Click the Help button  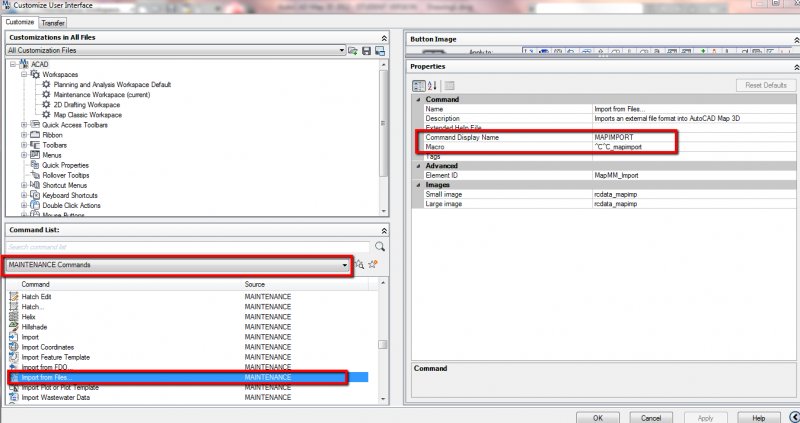(759, 418)
